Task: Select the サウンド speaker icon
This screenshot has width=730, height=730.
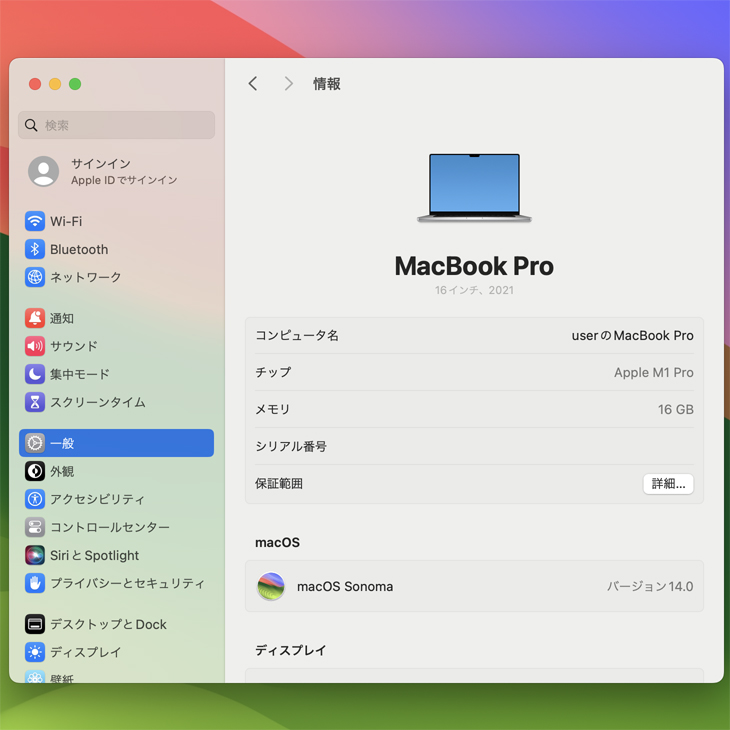Action: click(35, 346)
